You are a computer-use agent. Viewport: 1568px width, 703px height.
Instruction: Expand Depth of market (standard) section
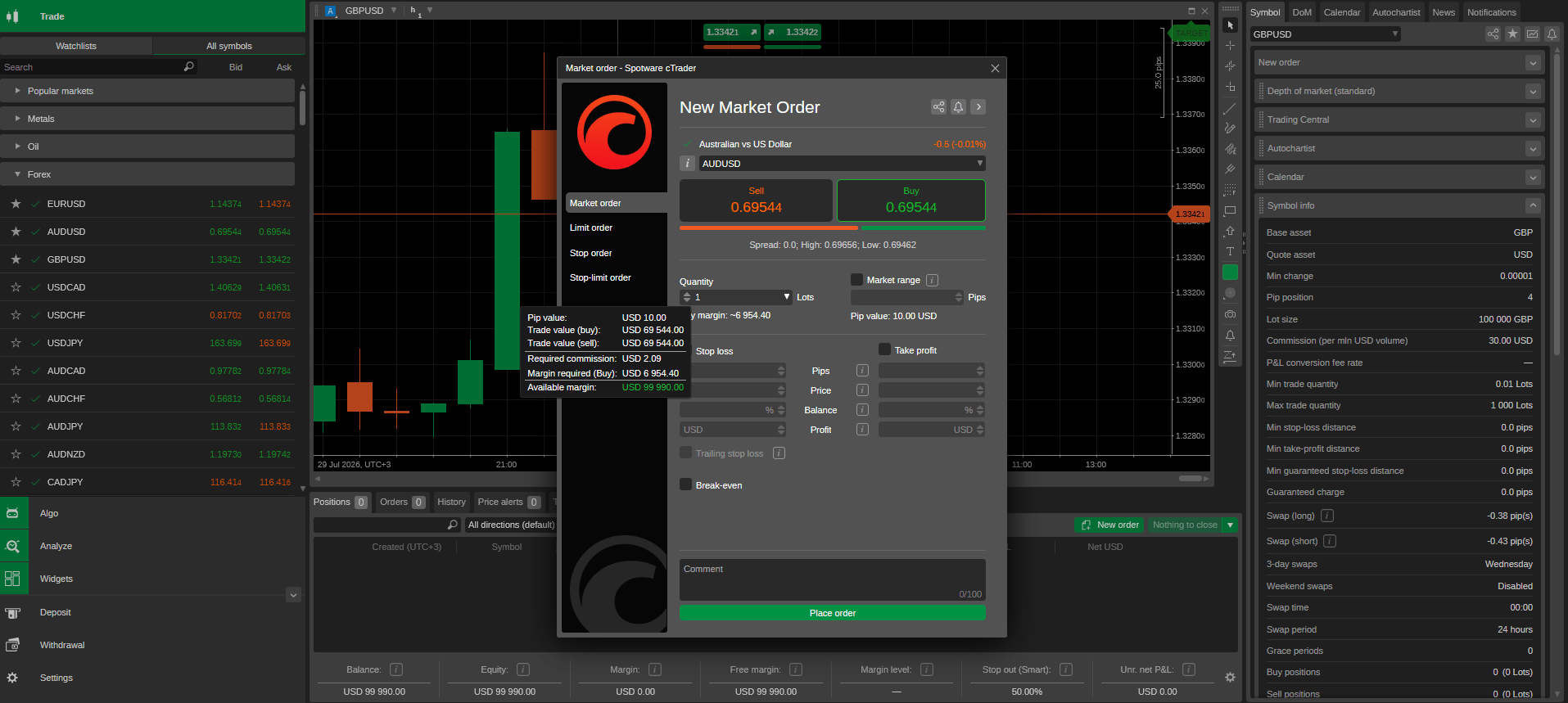point(1533,92)
